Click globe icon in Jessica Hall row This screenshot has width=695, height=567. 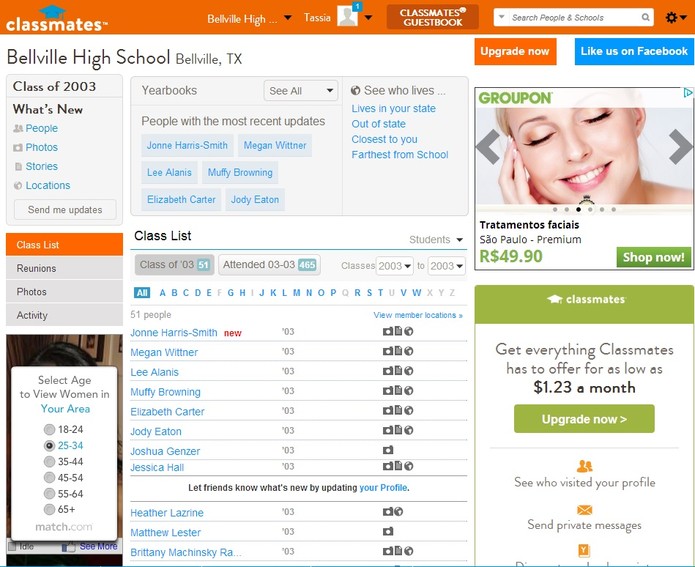coord(409,466)
